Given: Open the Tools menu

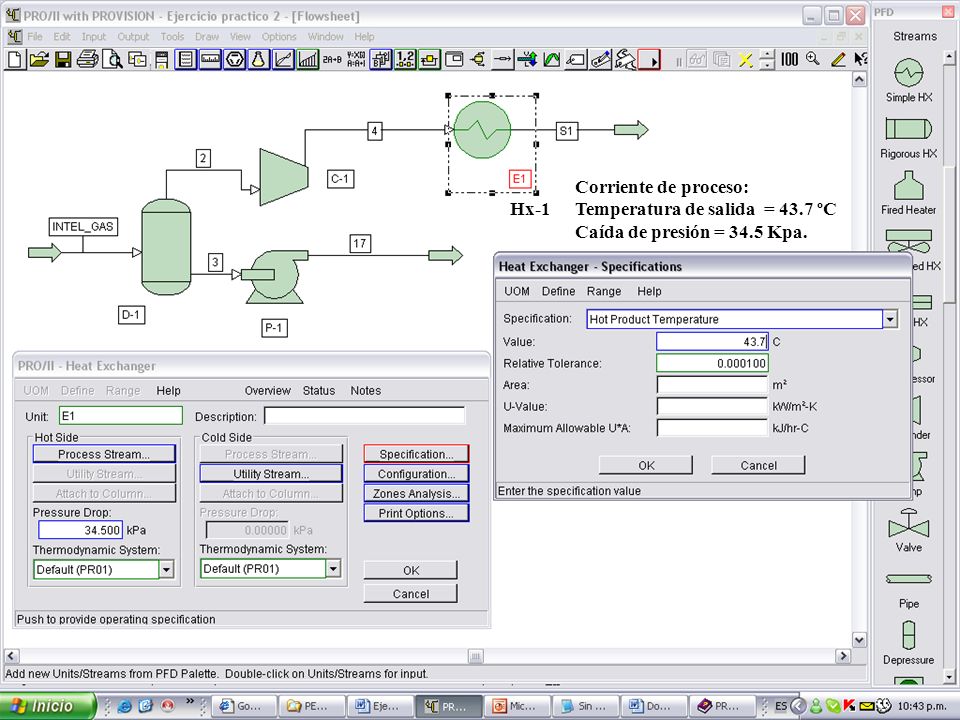Looking at the screenshot, I should (x=172, y=37).
